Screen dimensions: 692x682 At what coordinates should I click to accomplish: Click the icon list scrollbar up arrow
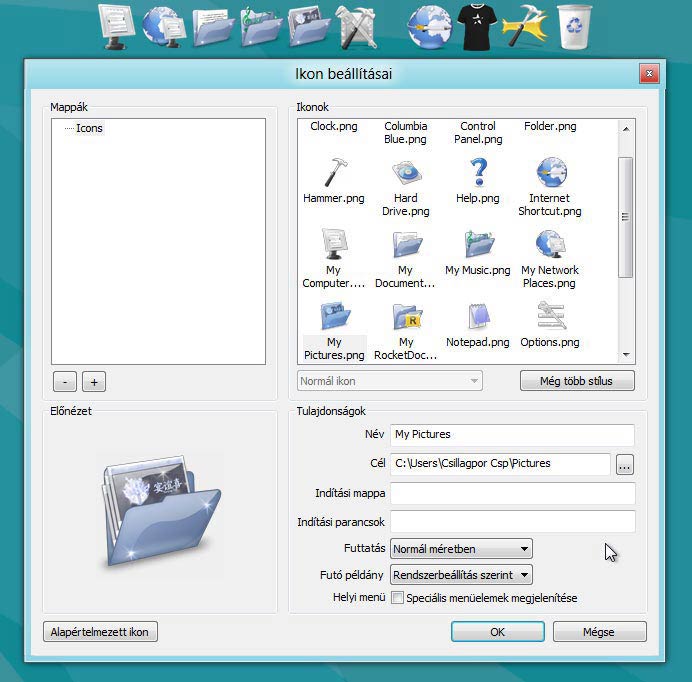626,129
